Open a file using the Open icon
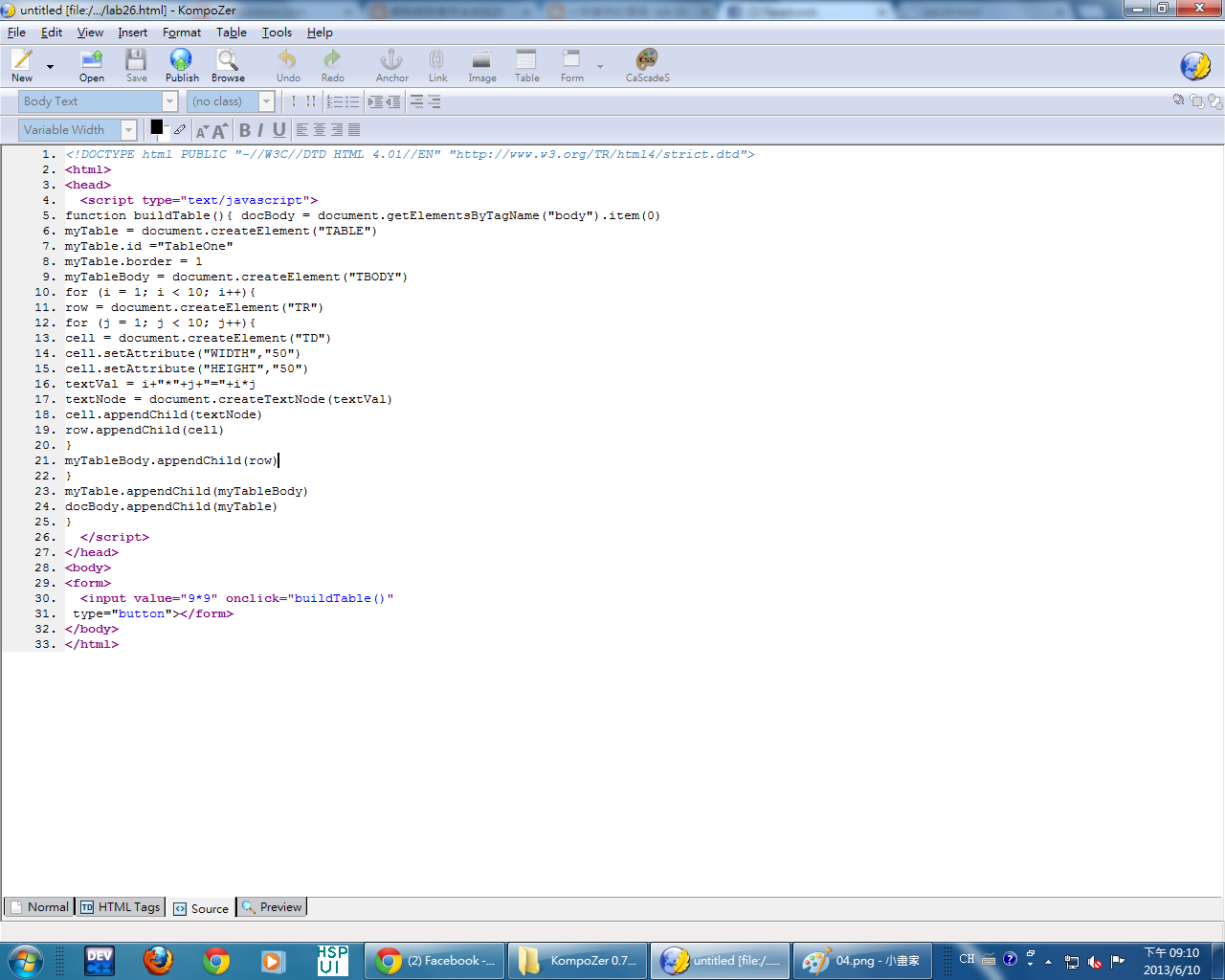This screenshot has width=1225, height=980. 92,65
